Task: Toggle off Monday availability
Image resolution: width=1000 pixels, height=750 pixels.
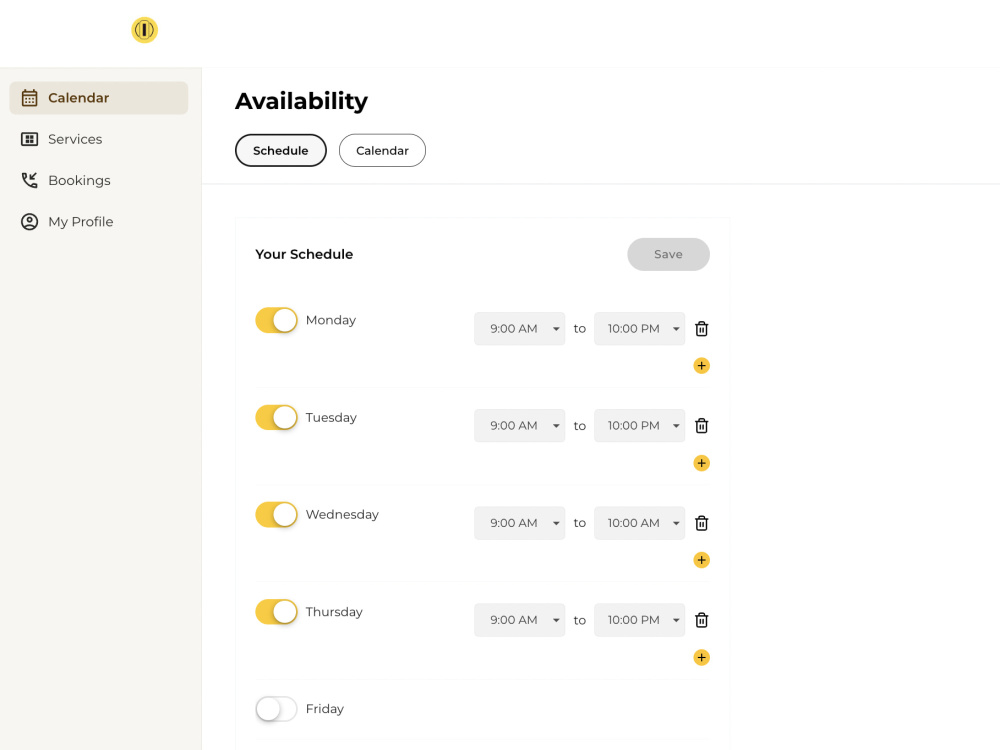Action: (276, 320)
